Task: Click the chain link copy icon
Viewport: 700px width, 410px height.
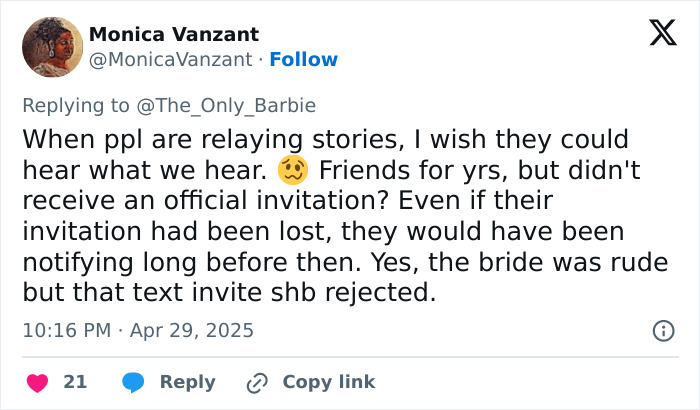Action: click(x=257, y=382)
